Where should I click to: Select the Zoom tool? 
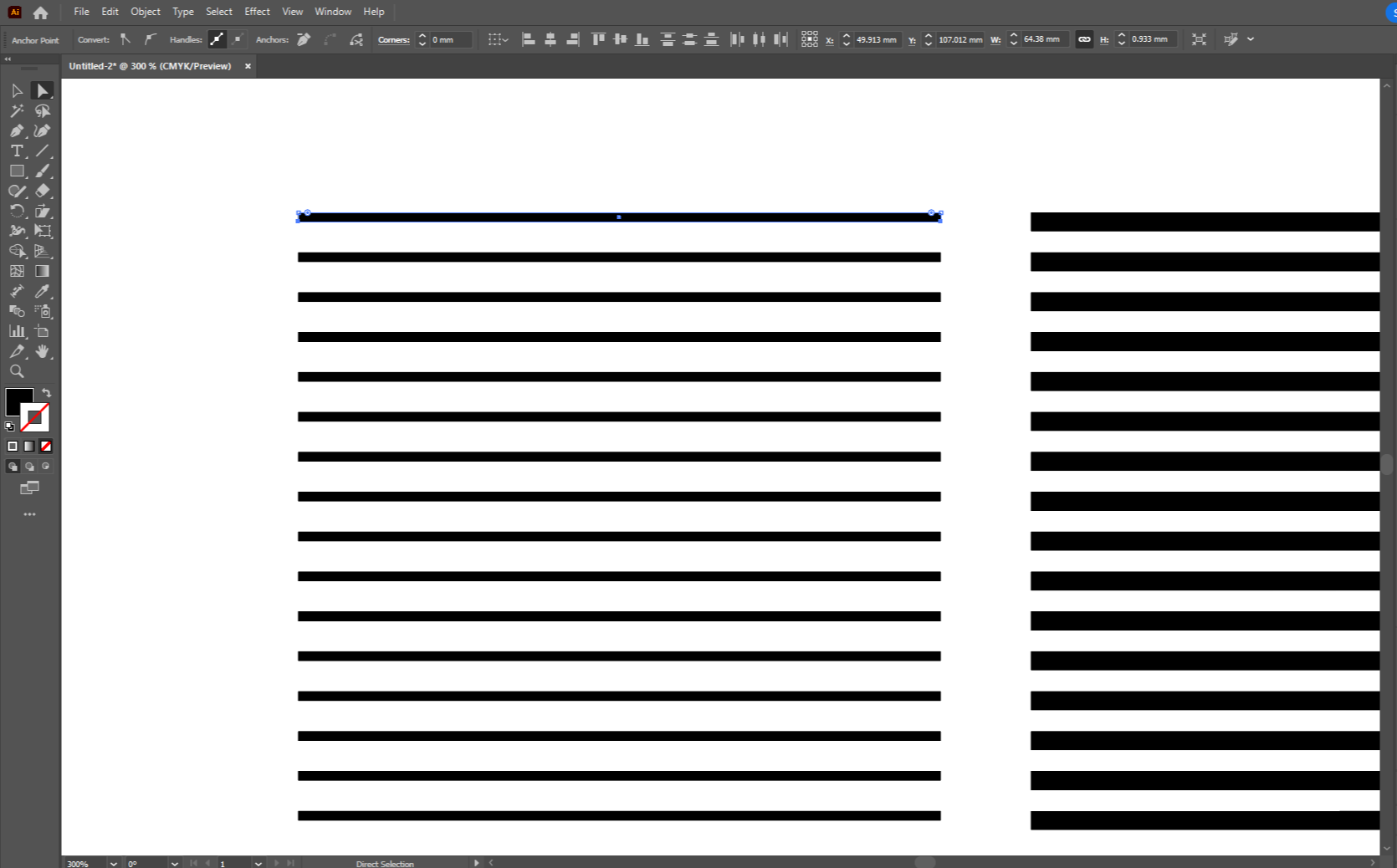(17, 371)
